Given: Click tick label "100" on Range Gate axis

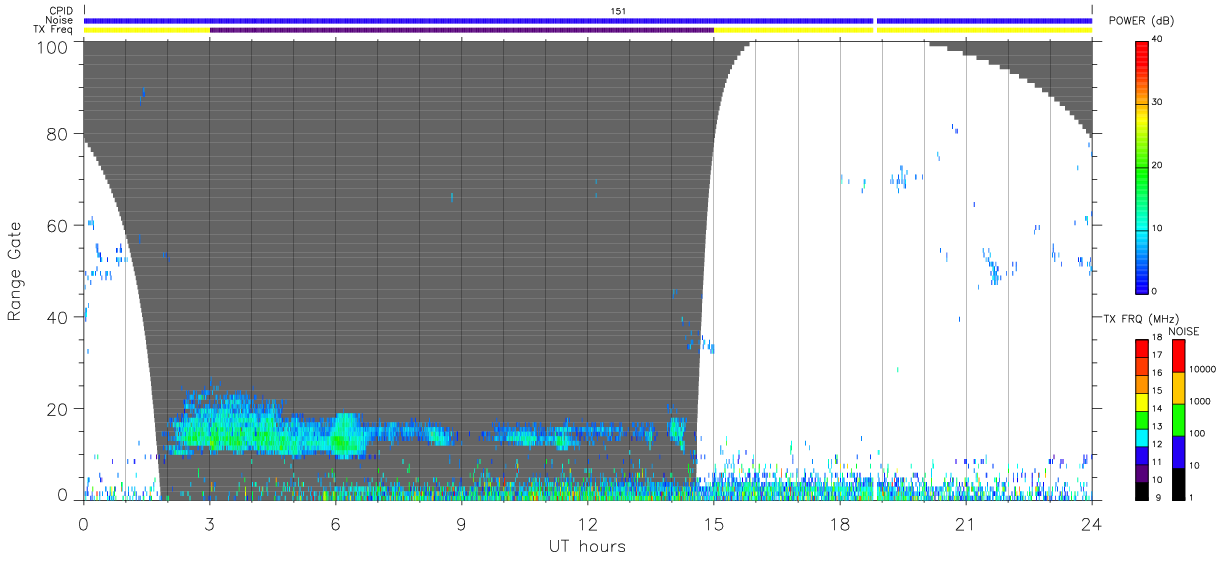Looking at the screenshot, I should [53, 47].
